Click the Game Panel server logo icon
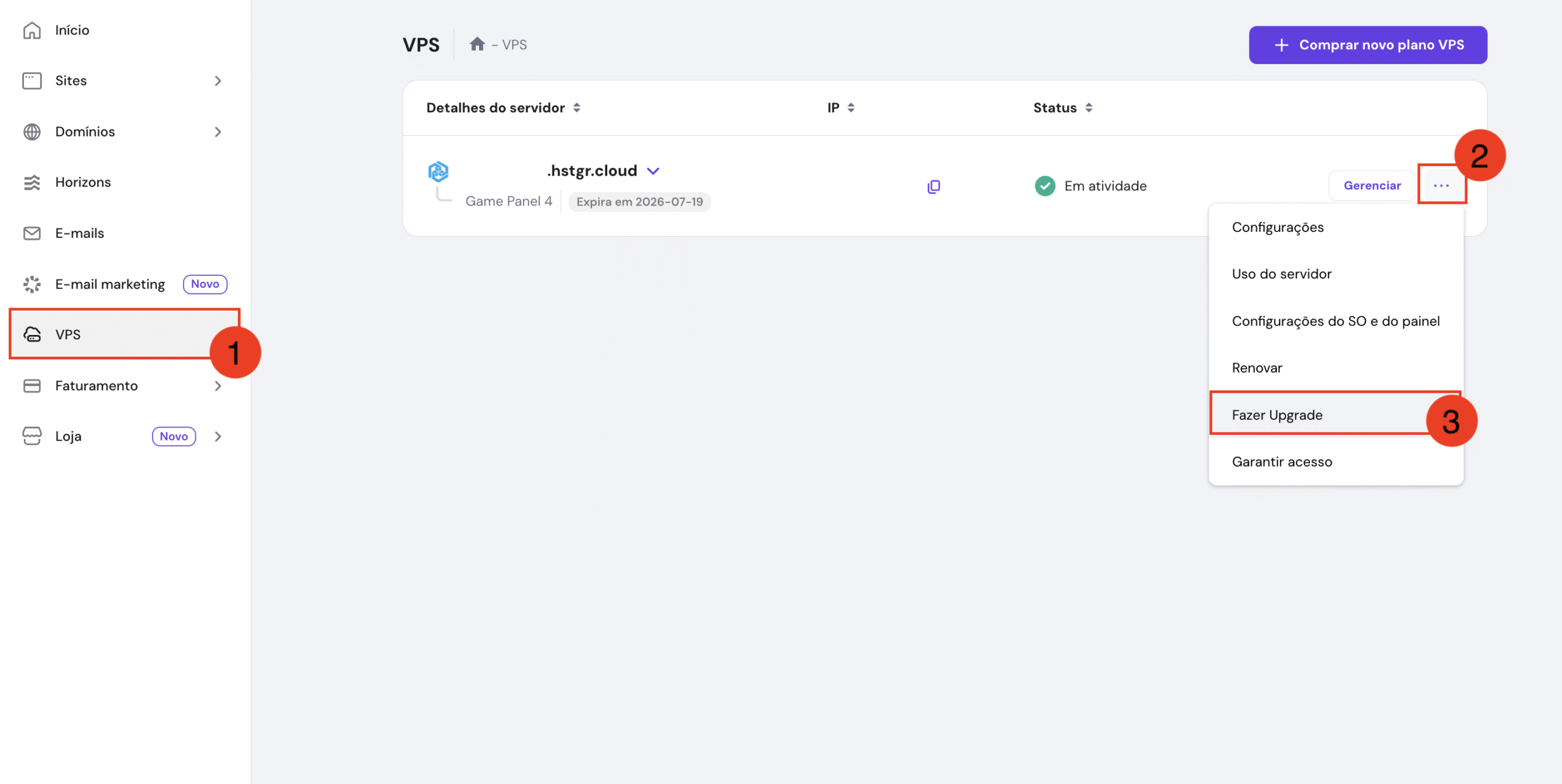The width and height of the screenshot is (1562, 784). pyautogui.click(x=438, y=171)
